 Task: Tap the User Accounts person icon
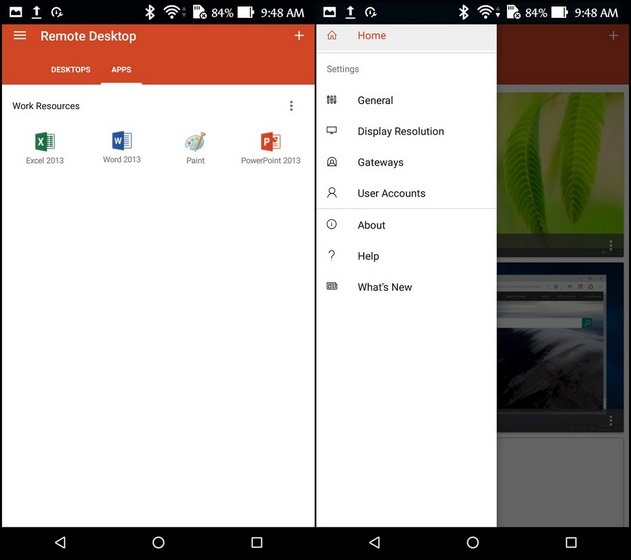point(332,192)
